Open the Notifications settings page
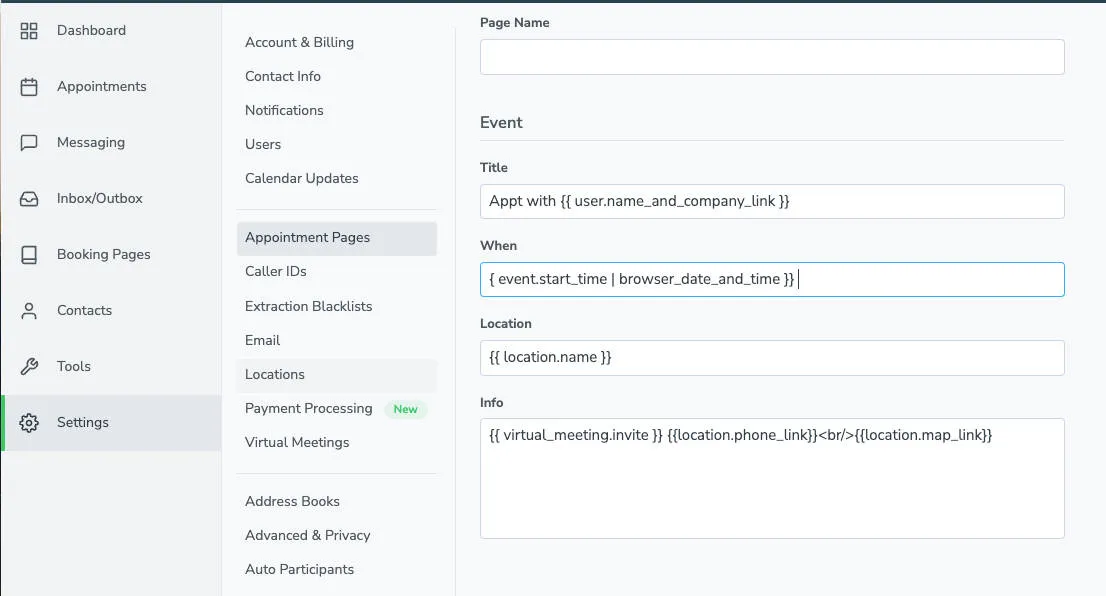This screenshot has width=1106, height=596. [x=284, y=110]
